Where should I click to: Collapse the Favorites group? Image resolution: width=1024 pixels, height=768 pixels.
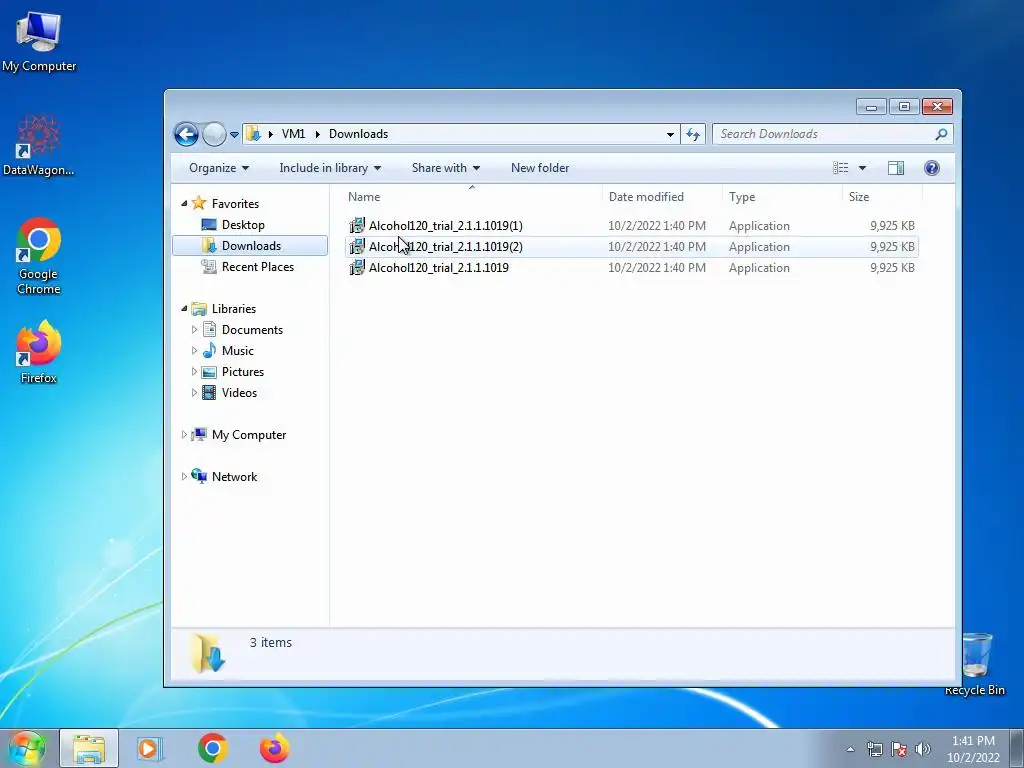coord(184,204)
